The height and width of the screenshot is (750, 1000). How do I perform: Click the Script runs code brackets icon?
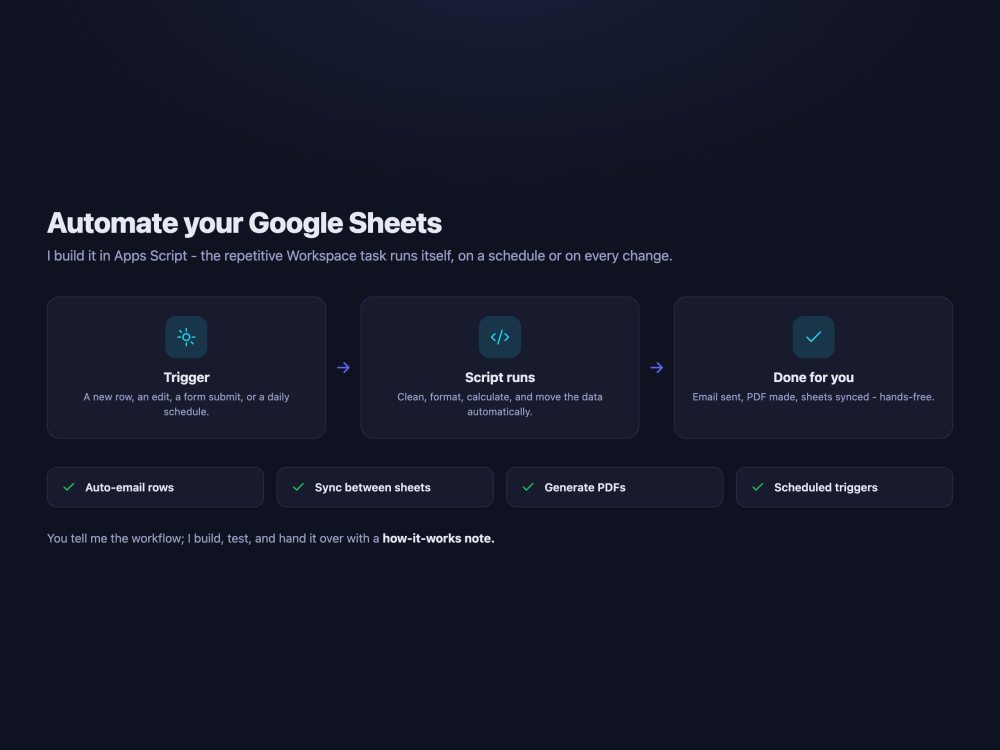(x=500, y=337)
